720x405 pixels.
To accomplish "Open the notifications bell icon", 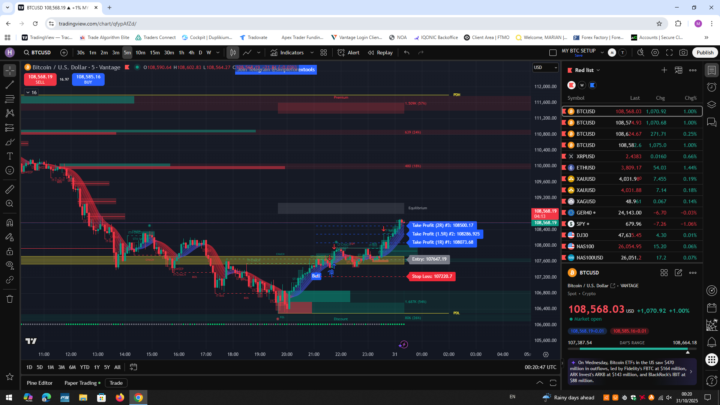I will (712, 342).
